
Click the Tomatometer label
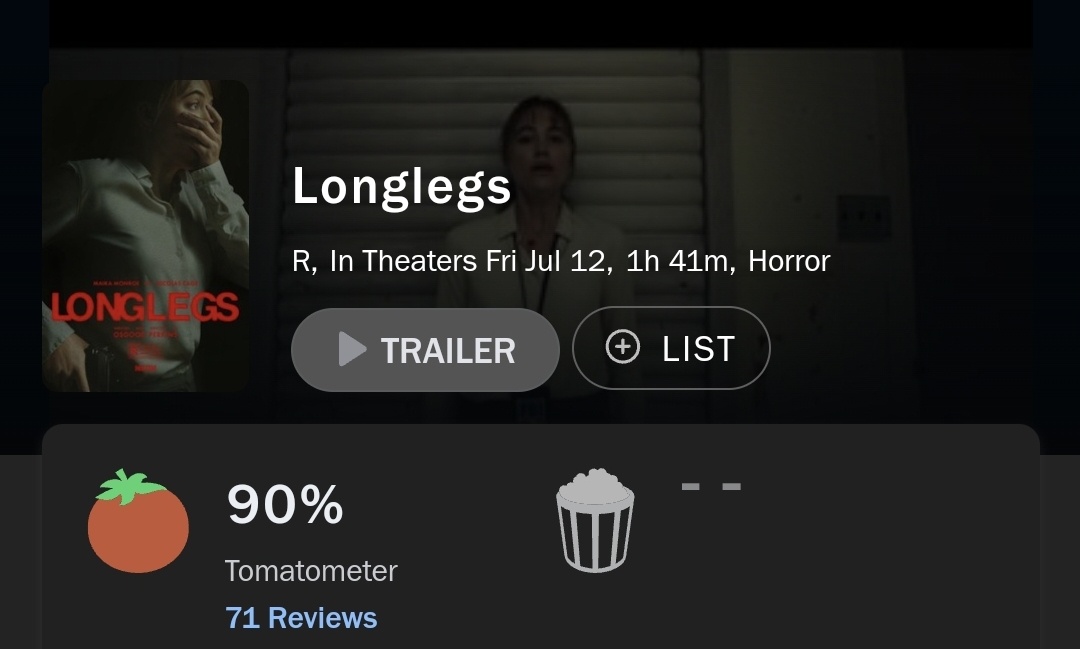(x=311, y=571)
